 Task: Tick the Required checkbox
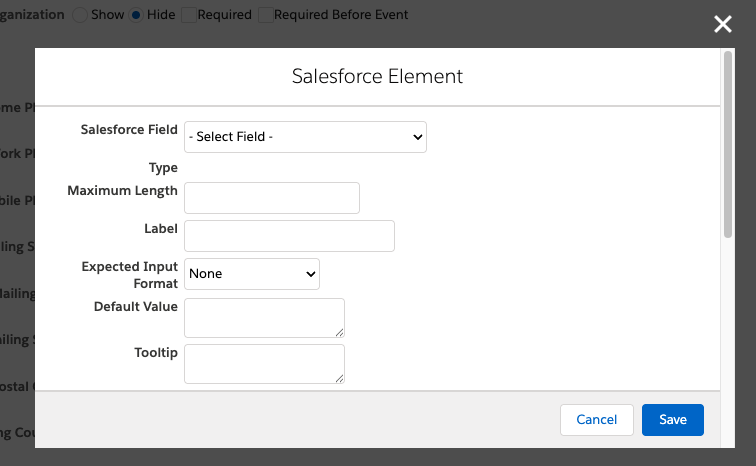click(189, 15)
